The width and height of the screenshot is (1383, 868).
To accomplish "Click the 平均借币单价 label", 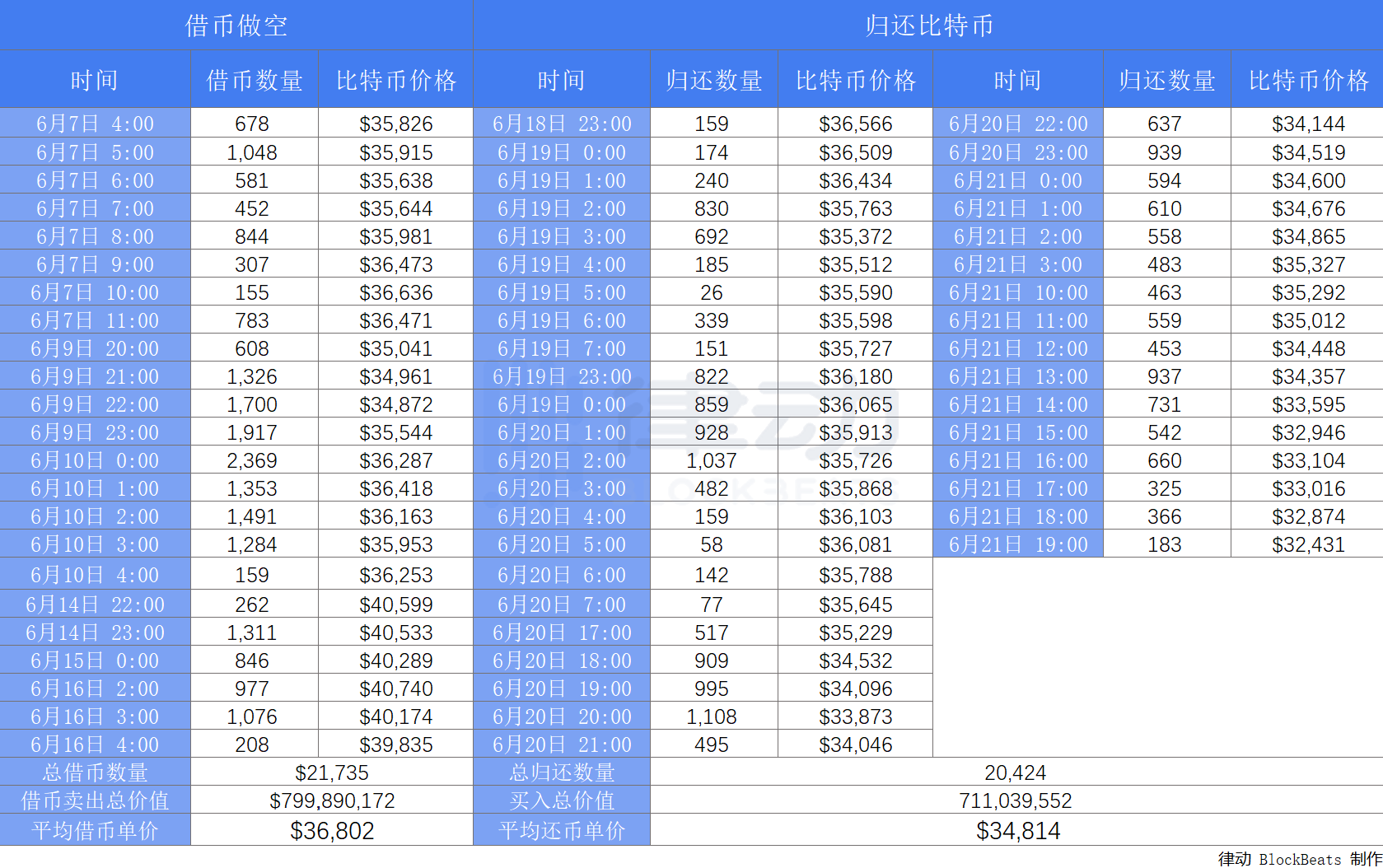I will coord(95,830).
